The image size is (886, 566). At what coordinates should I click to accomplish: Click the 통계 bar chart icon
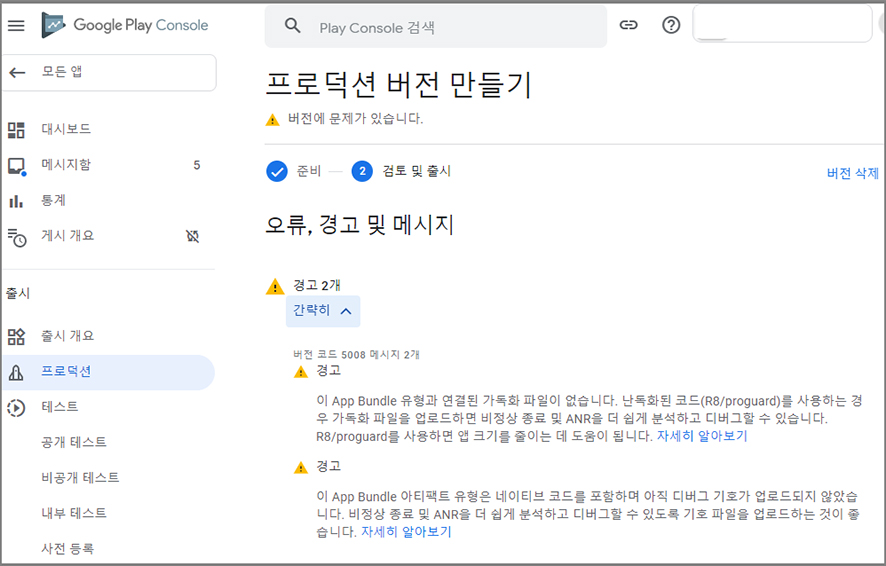[16, 201]
